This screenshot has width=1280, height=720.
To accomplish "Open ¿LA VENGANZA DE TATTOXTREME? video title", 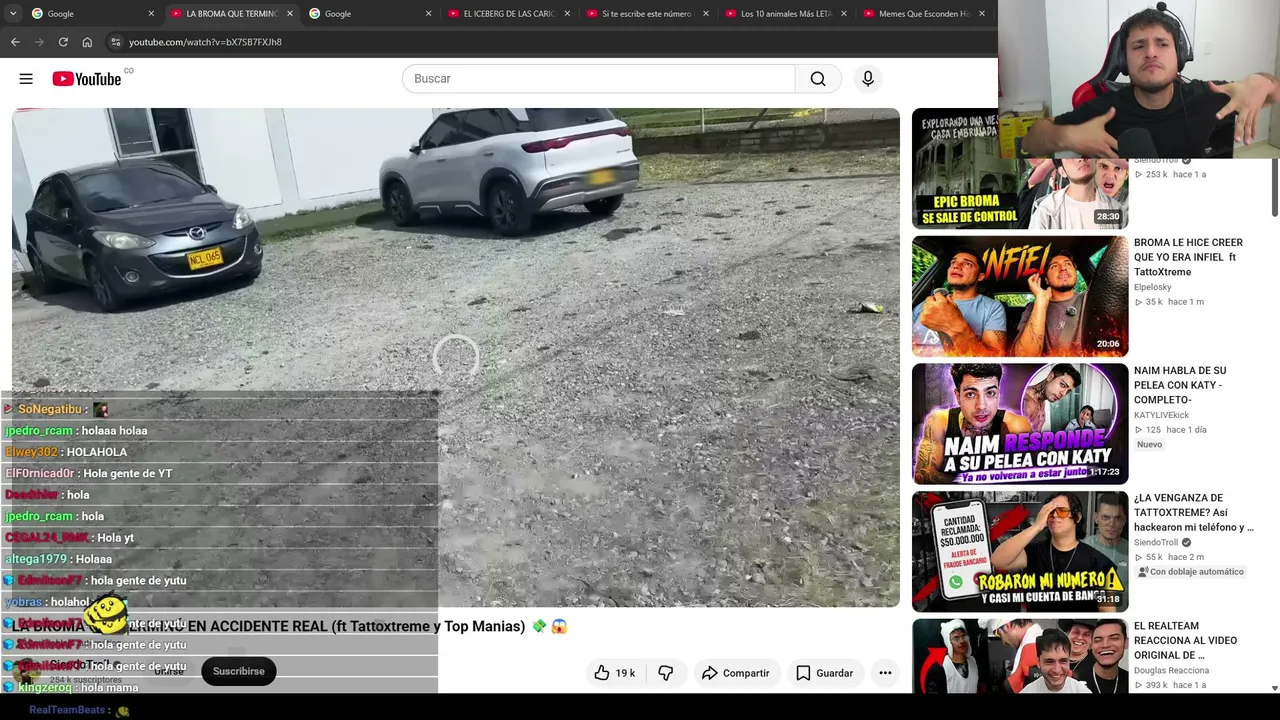I will (1193, 512).
